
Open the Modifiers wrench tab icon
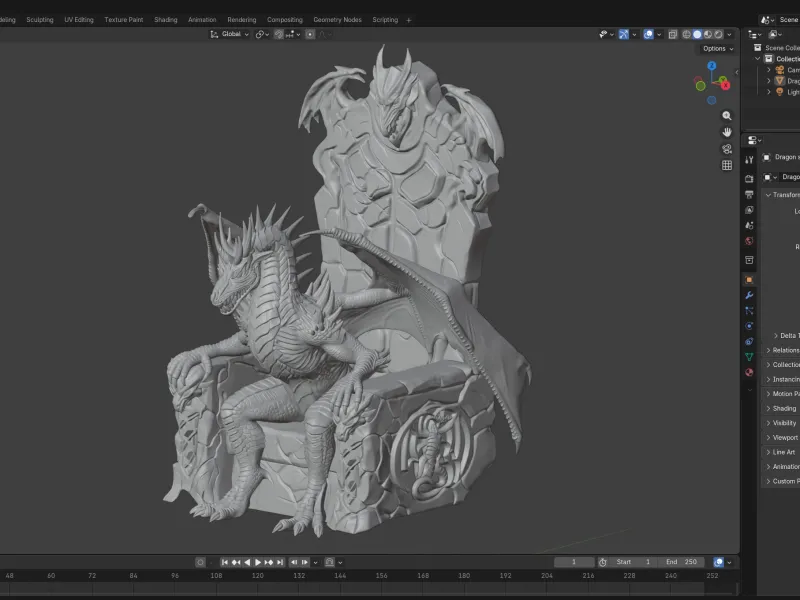coord(749,295)
